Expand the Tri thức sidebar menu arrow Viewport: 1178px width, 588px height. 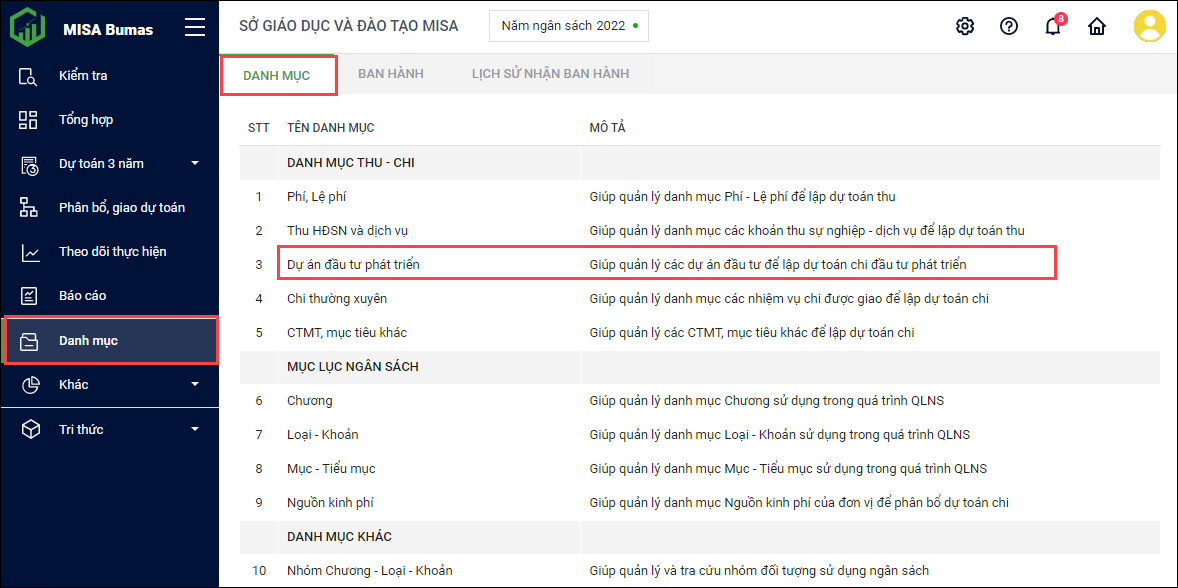pyautogui.click(x=195, y=429)
